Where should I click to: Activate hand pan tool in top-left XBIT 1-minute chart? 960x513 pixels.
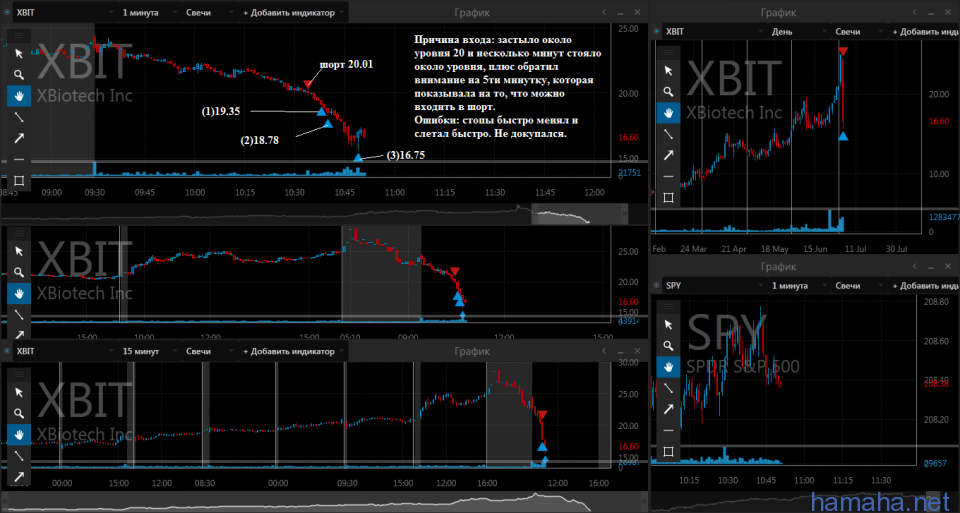pyautogui.click(x=19, y=95)
